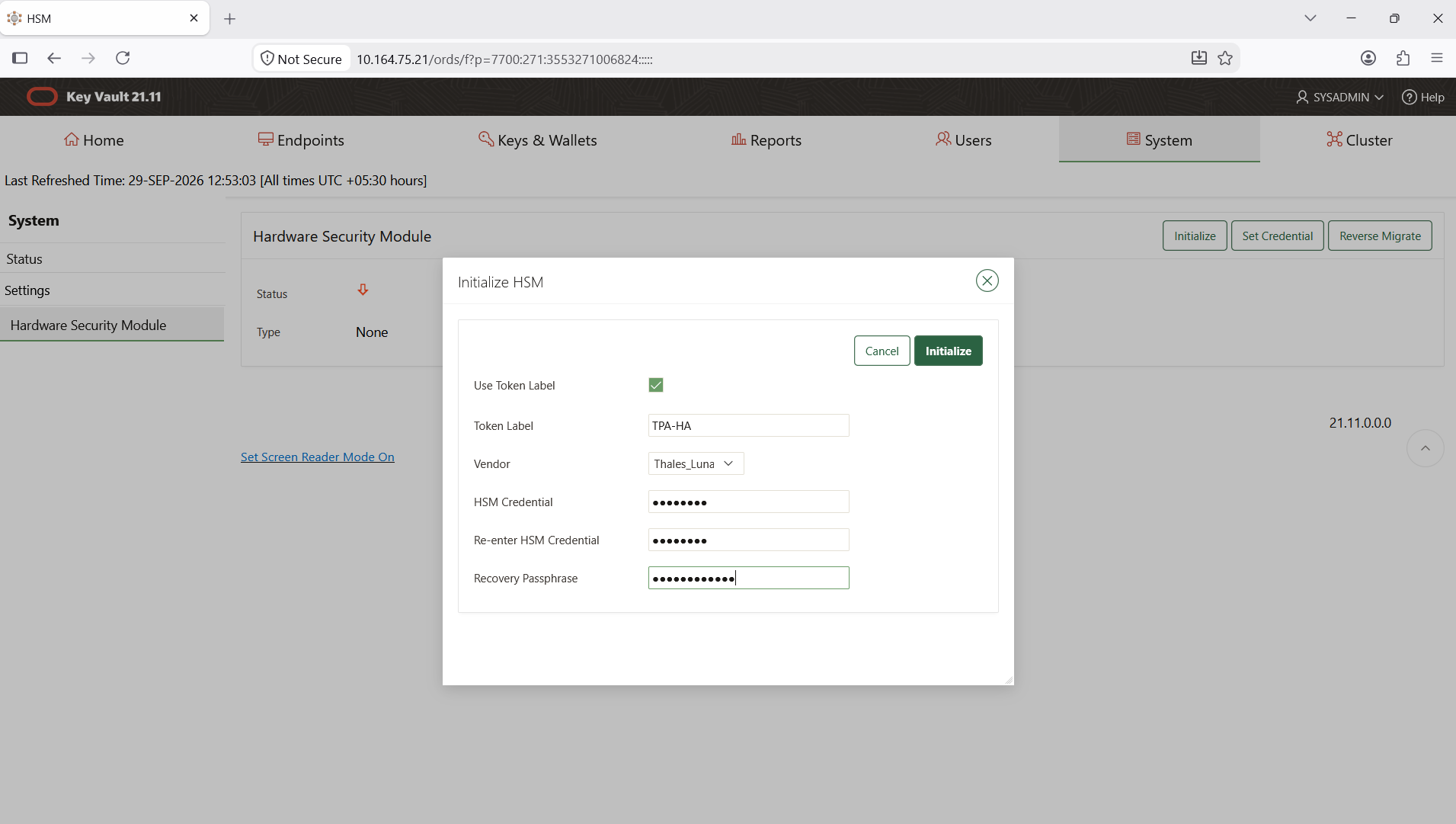Viewport: 1456px width, 824px height.
Task: Click the scroll-to-top arrow button
Action: 1425,448
